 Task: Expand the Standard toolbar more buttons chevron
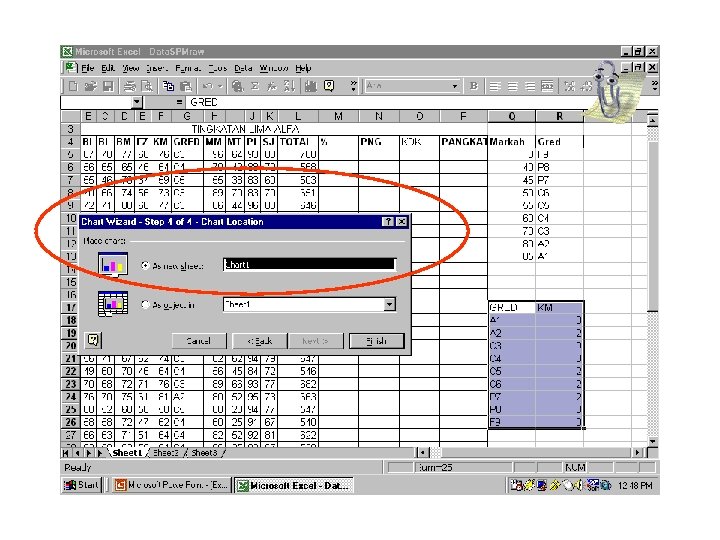[353, 86]
